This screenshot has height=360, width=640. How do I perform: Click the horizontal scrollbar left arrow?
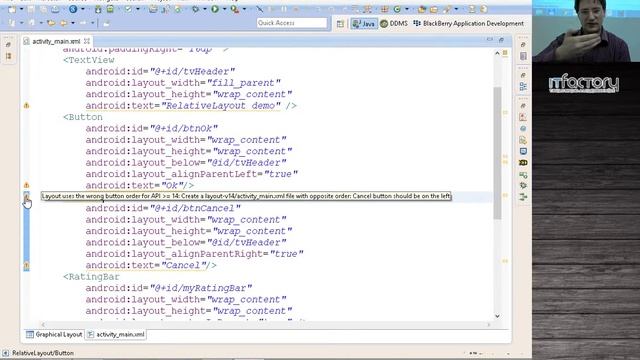[x=44, y=324]
